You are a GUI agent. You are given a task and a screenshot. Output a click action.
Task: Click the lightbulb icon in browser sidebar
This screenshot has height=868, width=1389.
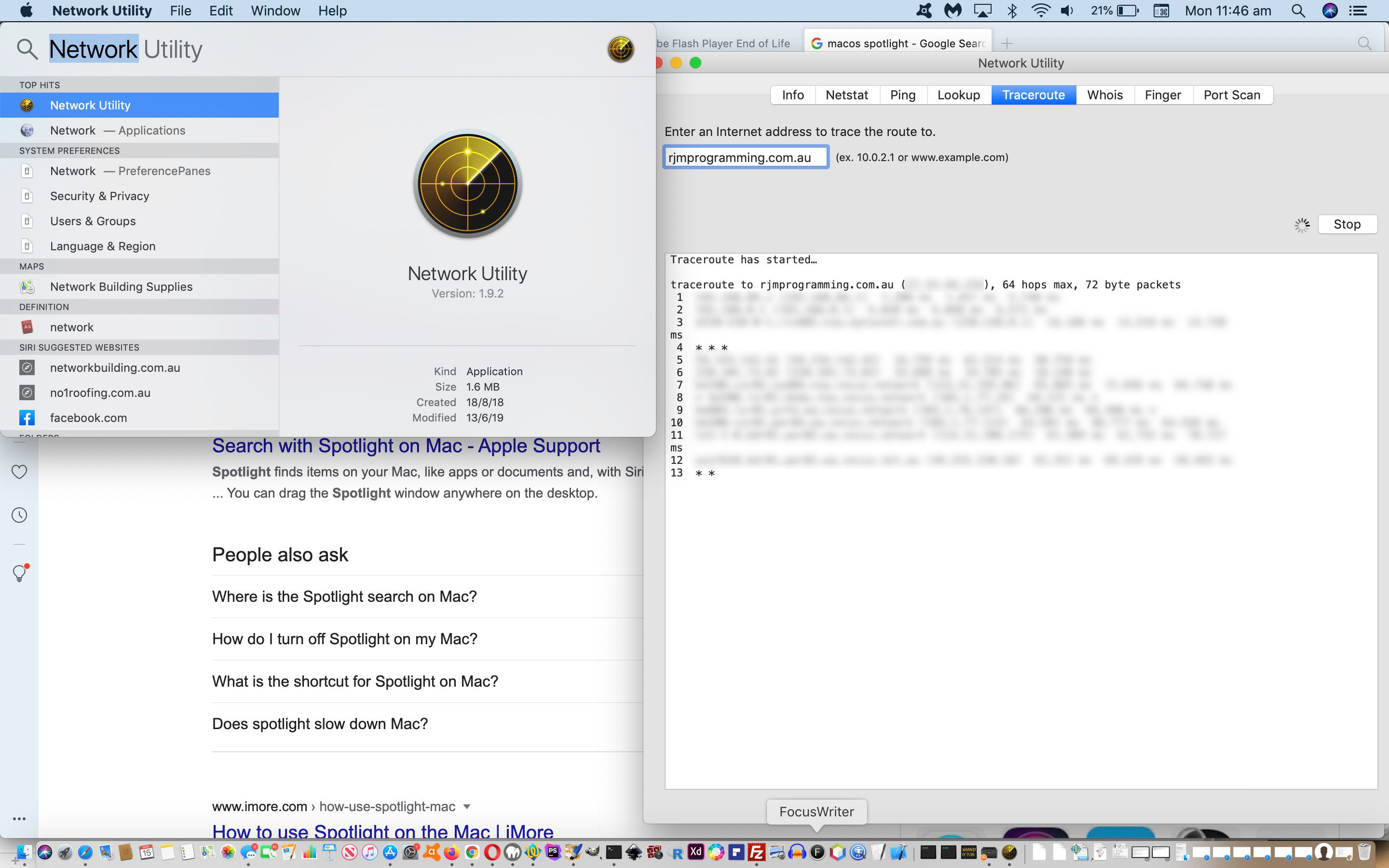[20, 572]
